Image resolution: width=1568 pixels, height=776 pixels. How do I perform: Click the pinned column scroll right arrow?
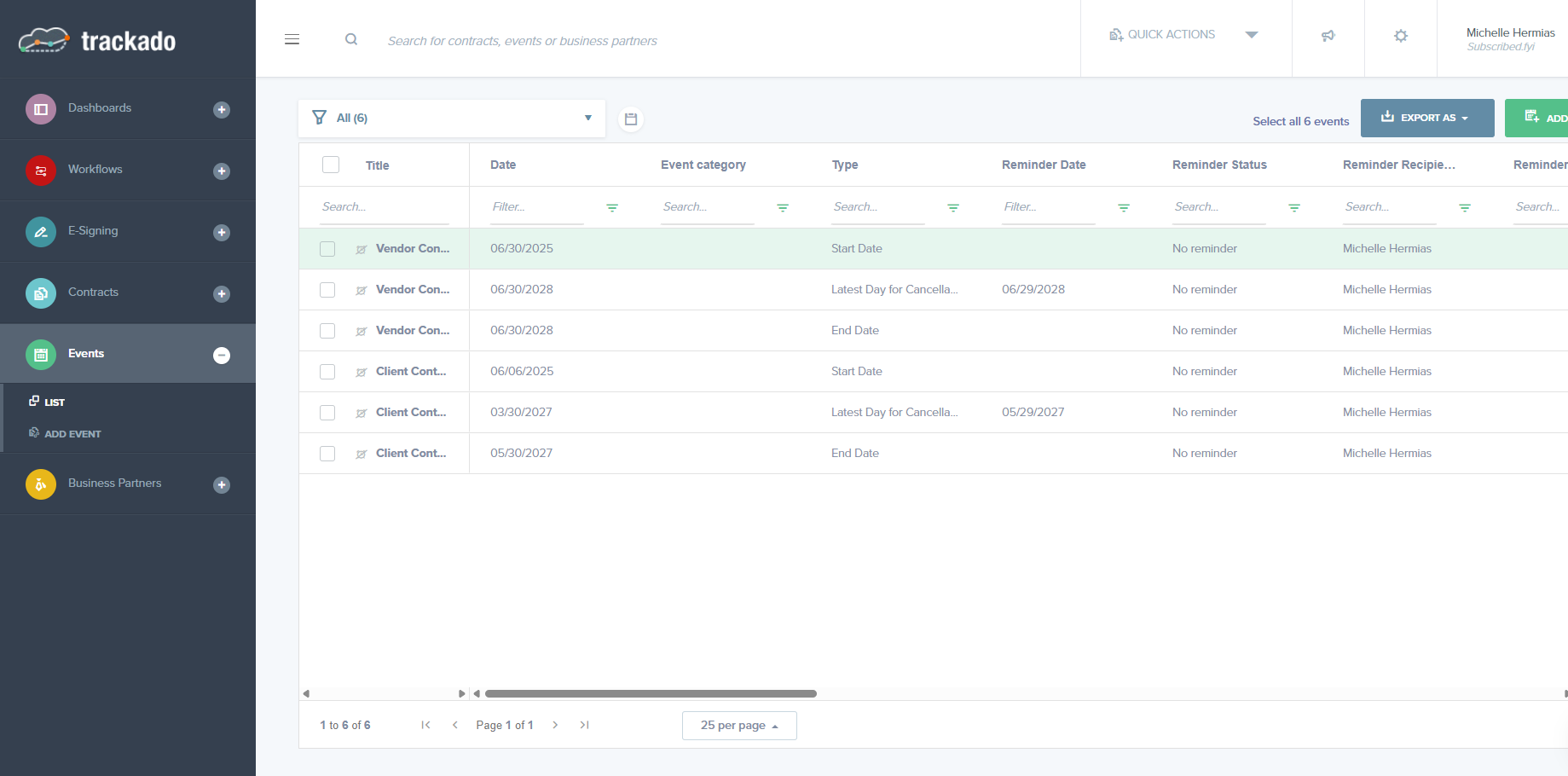461,693
